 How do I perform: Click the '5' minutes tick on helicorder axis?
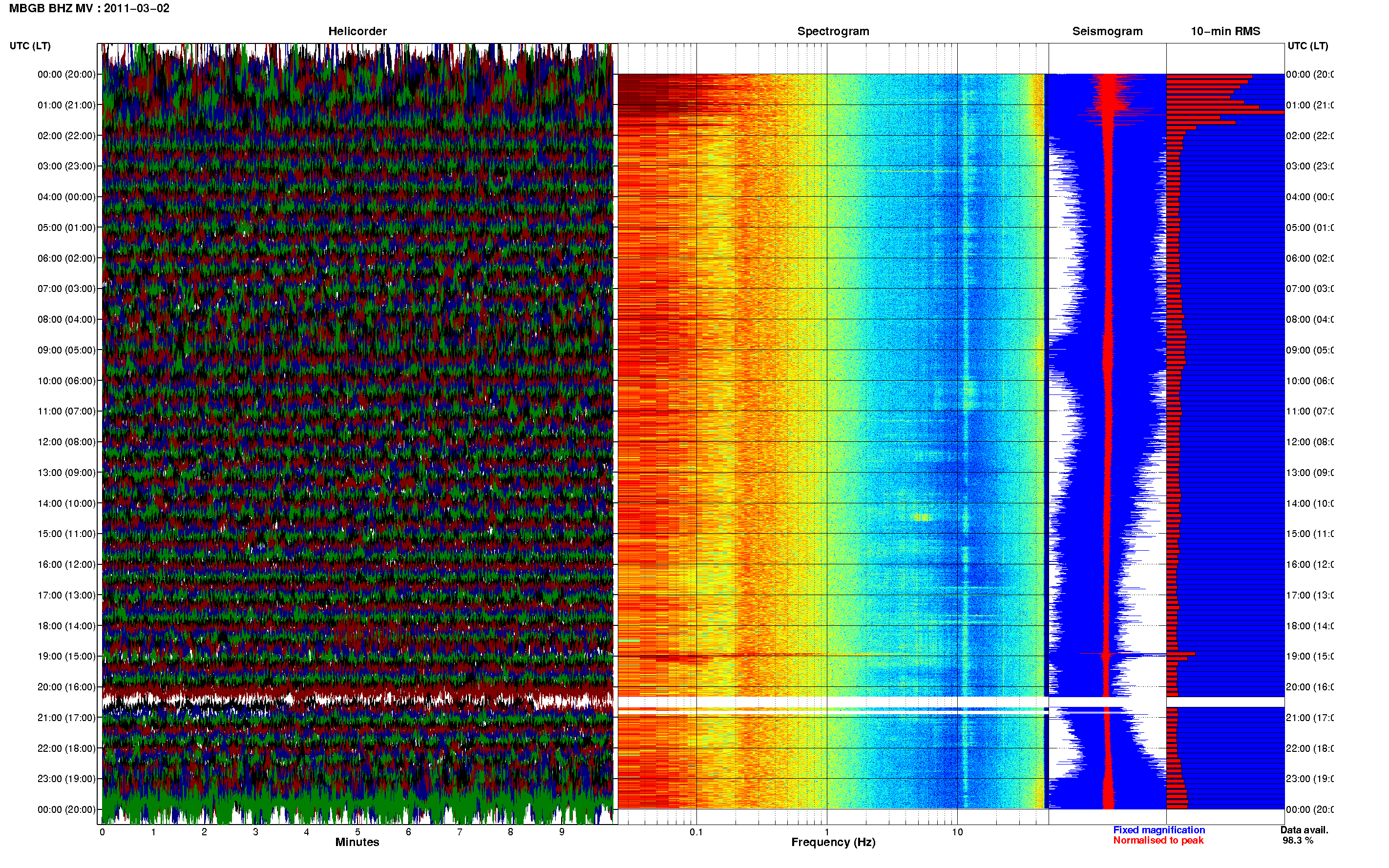357,832
